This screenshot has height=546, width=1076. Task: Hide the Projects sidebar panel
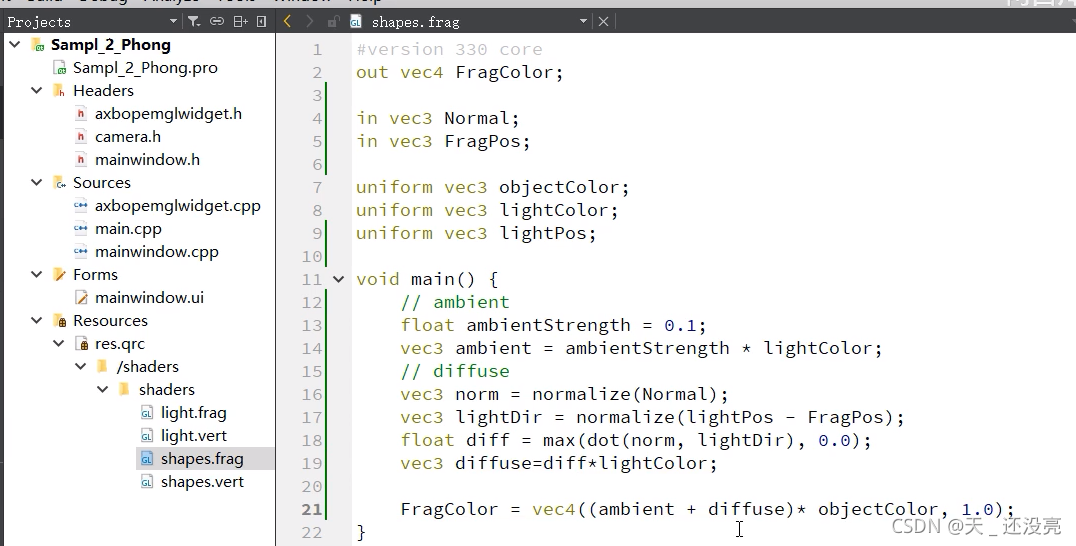click(x=262, y=21)
